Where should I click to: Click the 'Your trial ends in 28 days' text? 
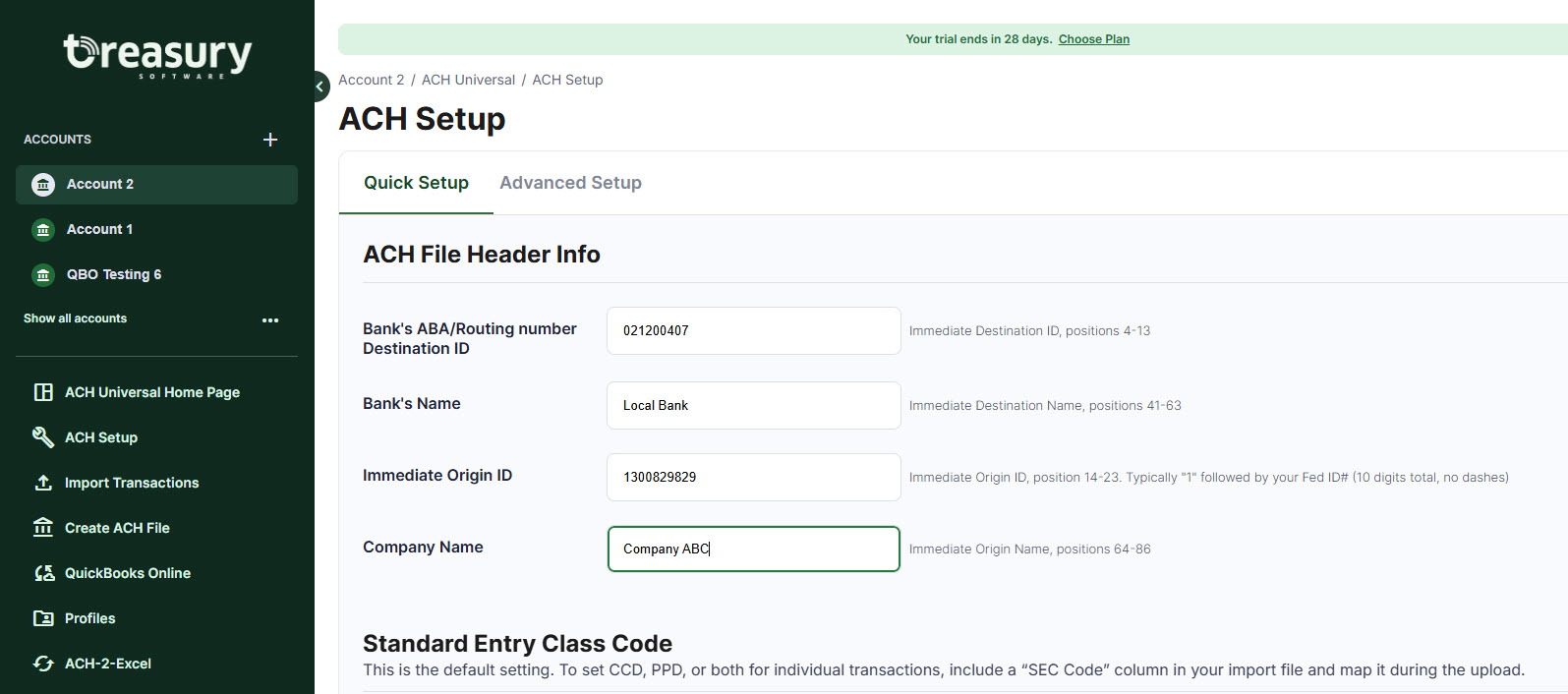point(978,39)
